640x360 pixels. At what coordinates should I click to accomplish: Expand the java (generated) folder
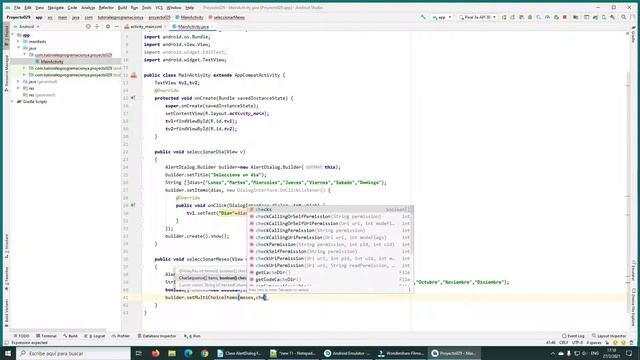[x=18, y=82]
